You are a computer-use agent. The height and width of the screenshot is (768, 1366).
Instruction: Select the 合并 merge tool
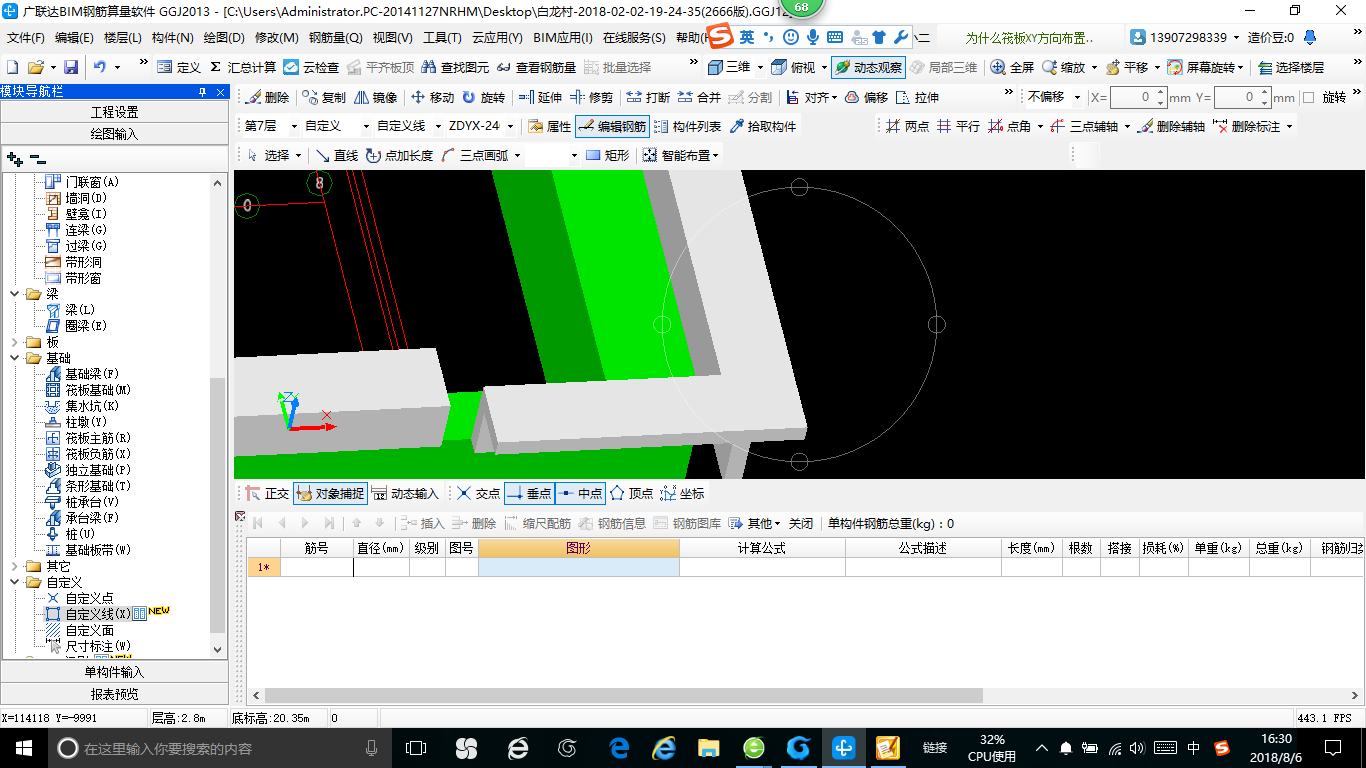point(699,97)
